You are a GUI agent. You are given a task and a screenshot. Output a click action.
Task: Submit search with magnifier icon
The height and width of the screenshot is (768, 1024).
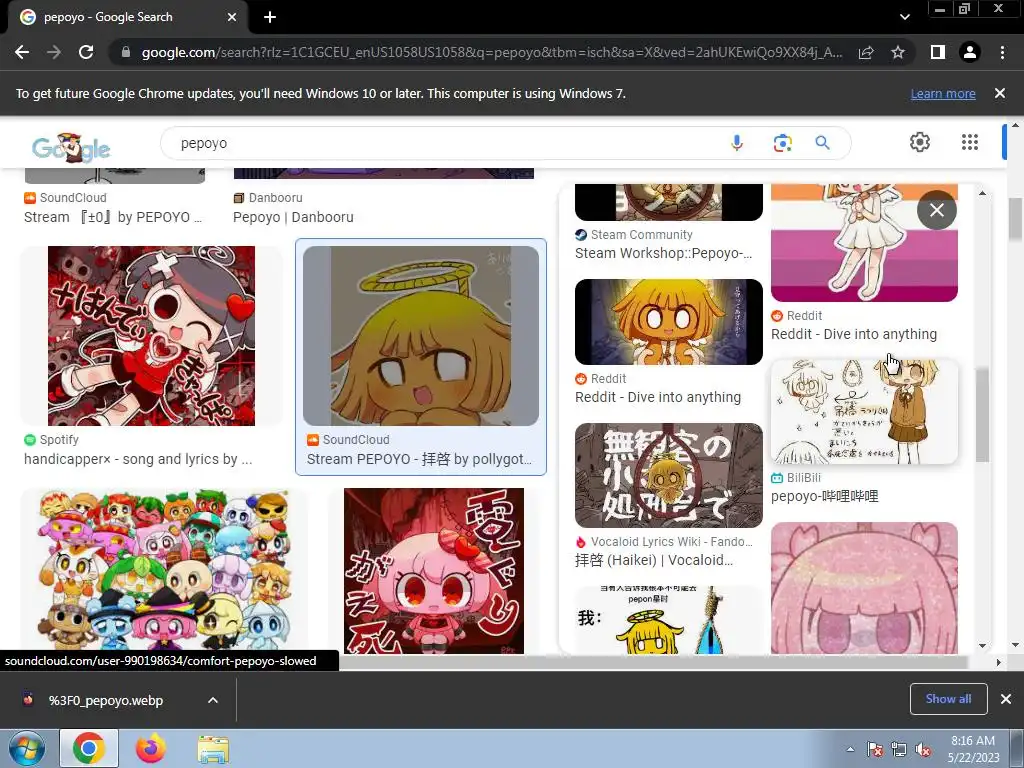(822, 142)
